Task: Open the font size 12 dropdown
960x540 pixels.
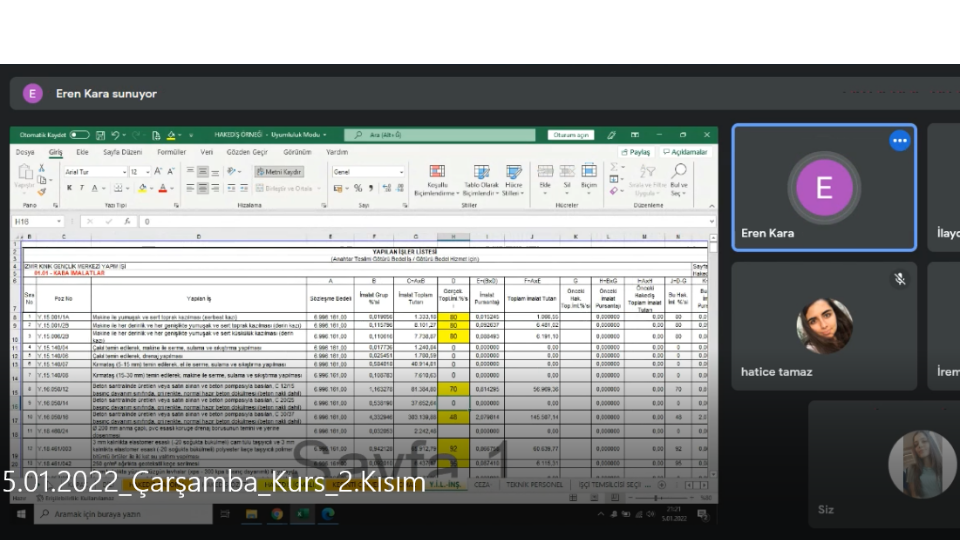Action: point(148,172)
